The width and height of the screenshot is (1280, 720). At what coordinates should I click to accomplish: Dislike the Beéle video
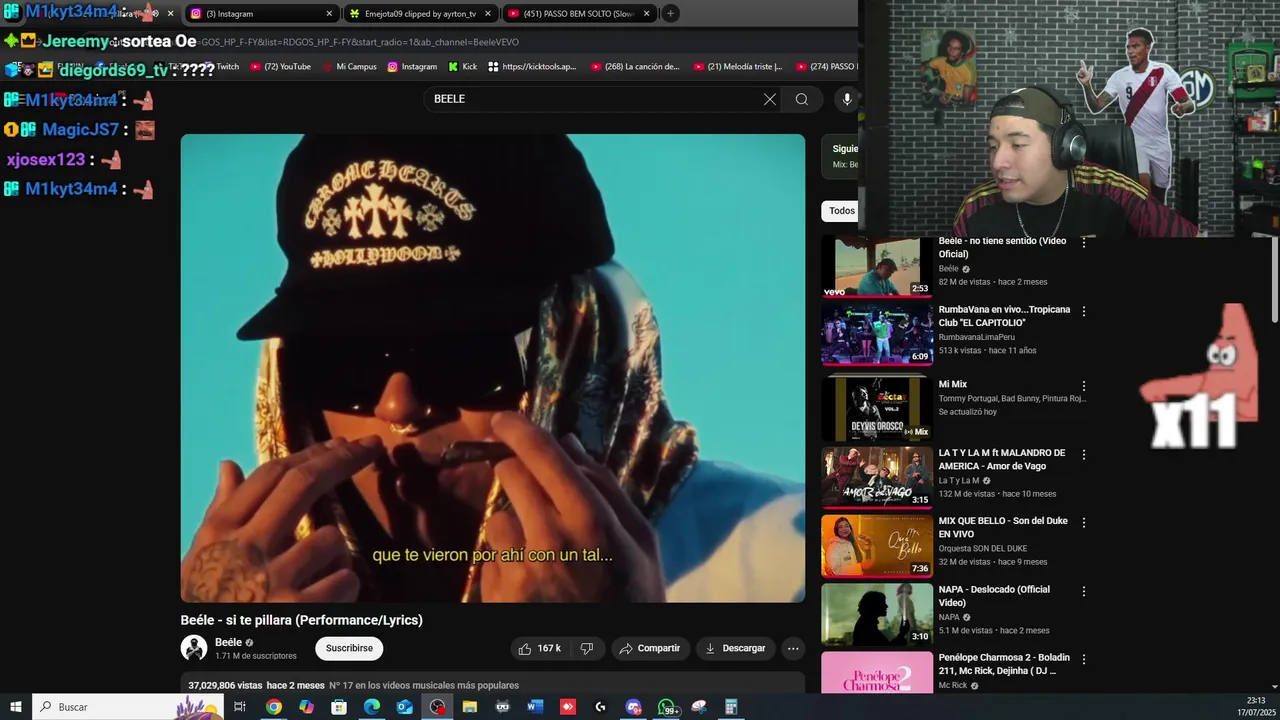[587, 648]
